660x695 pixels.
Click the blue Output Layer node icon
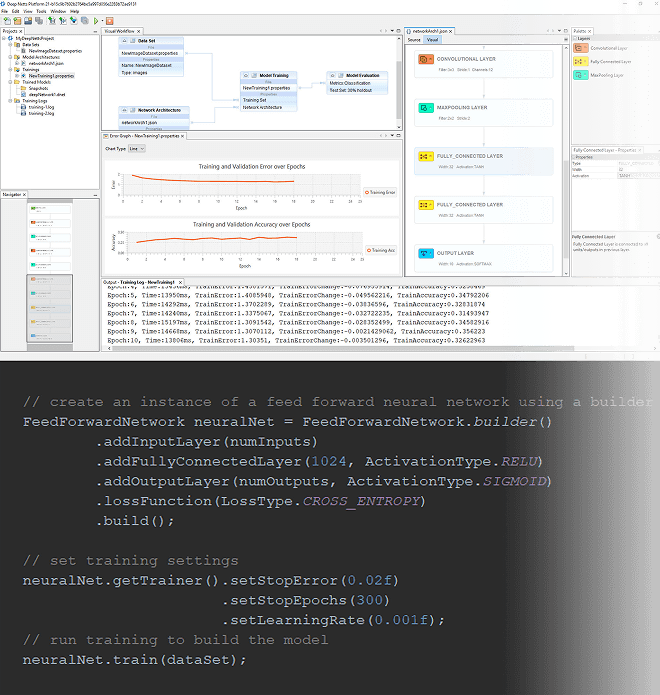(x=424, y=254)
